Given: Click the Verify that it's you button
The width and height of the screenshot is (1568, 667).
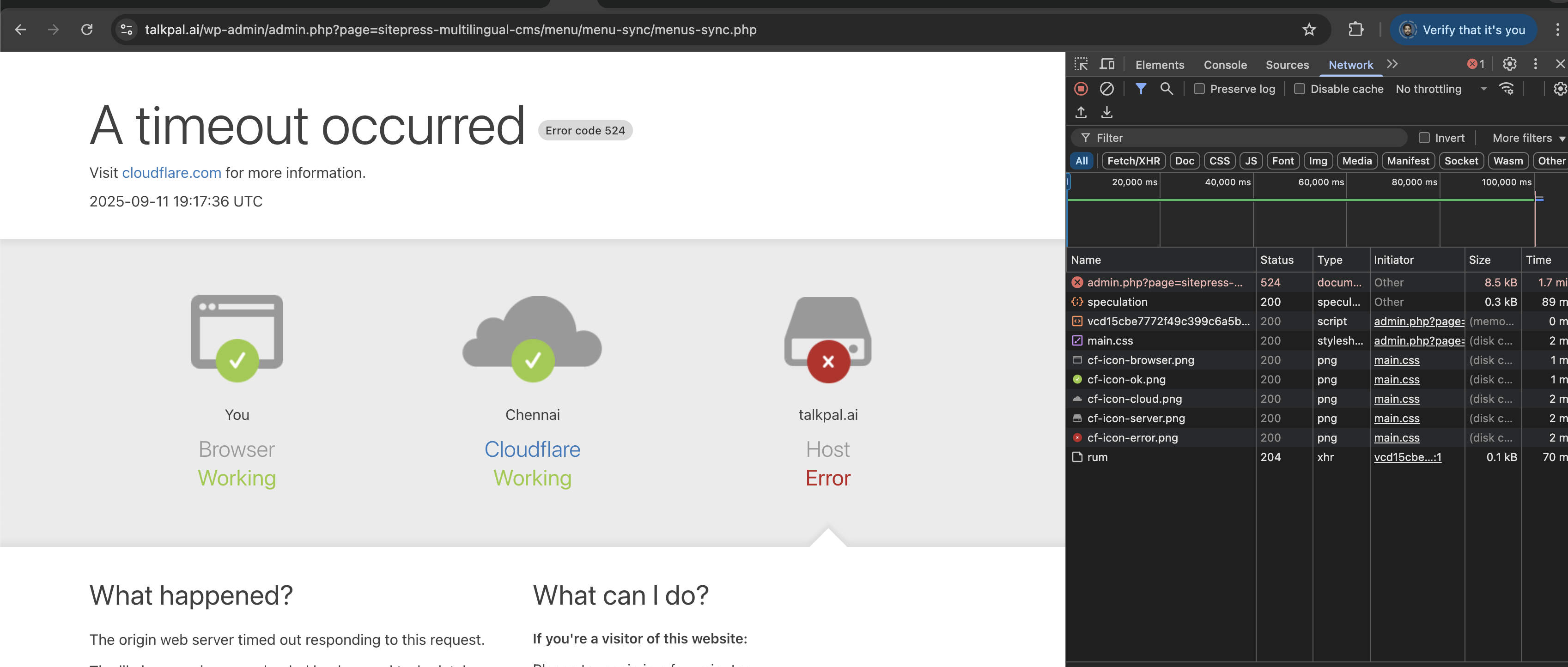Looking at the screenshot, I should pyautogui.click(x=1463, y=29).
